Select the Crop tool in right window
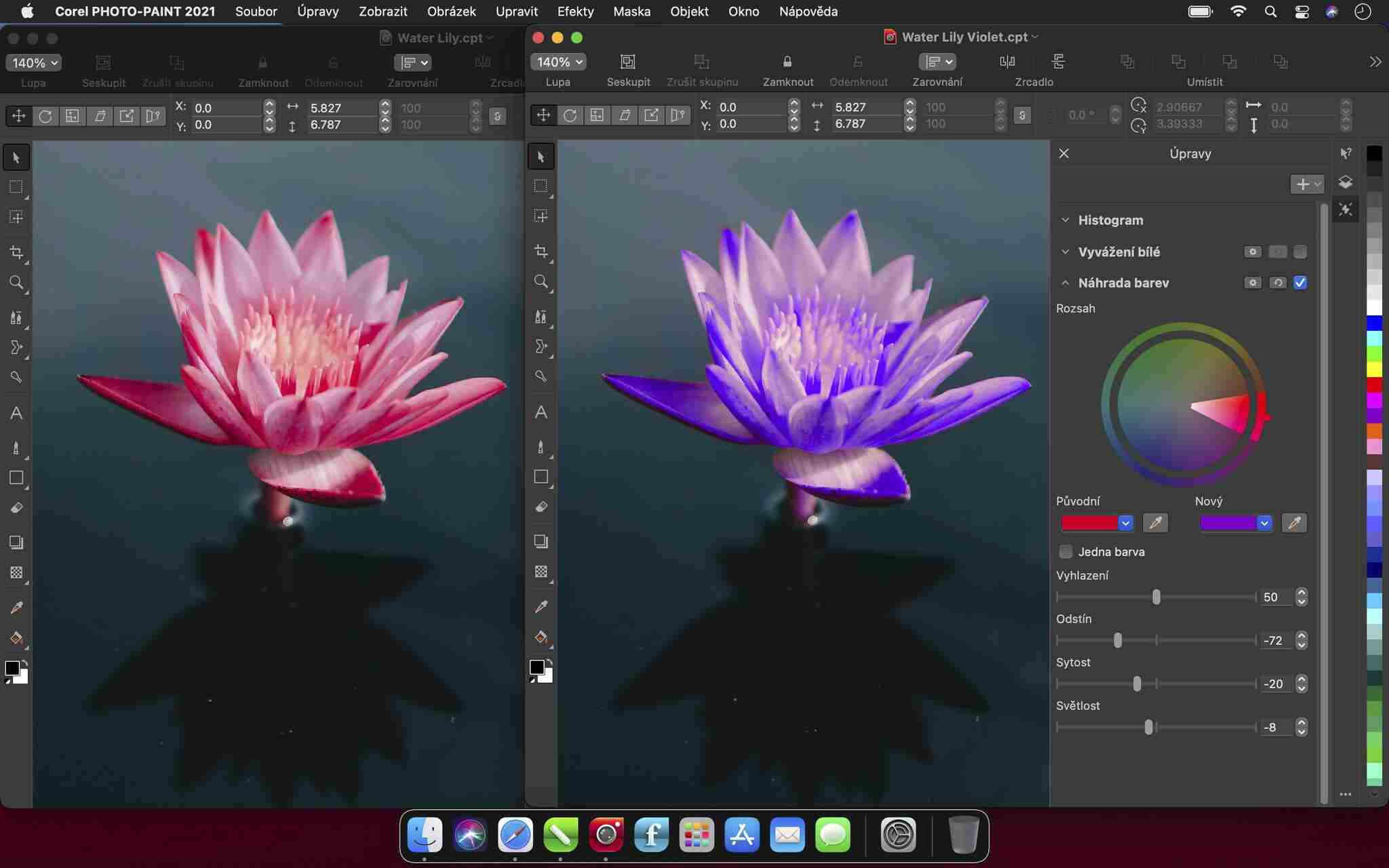Screen dimensions: 1389x868 [541, 252]
